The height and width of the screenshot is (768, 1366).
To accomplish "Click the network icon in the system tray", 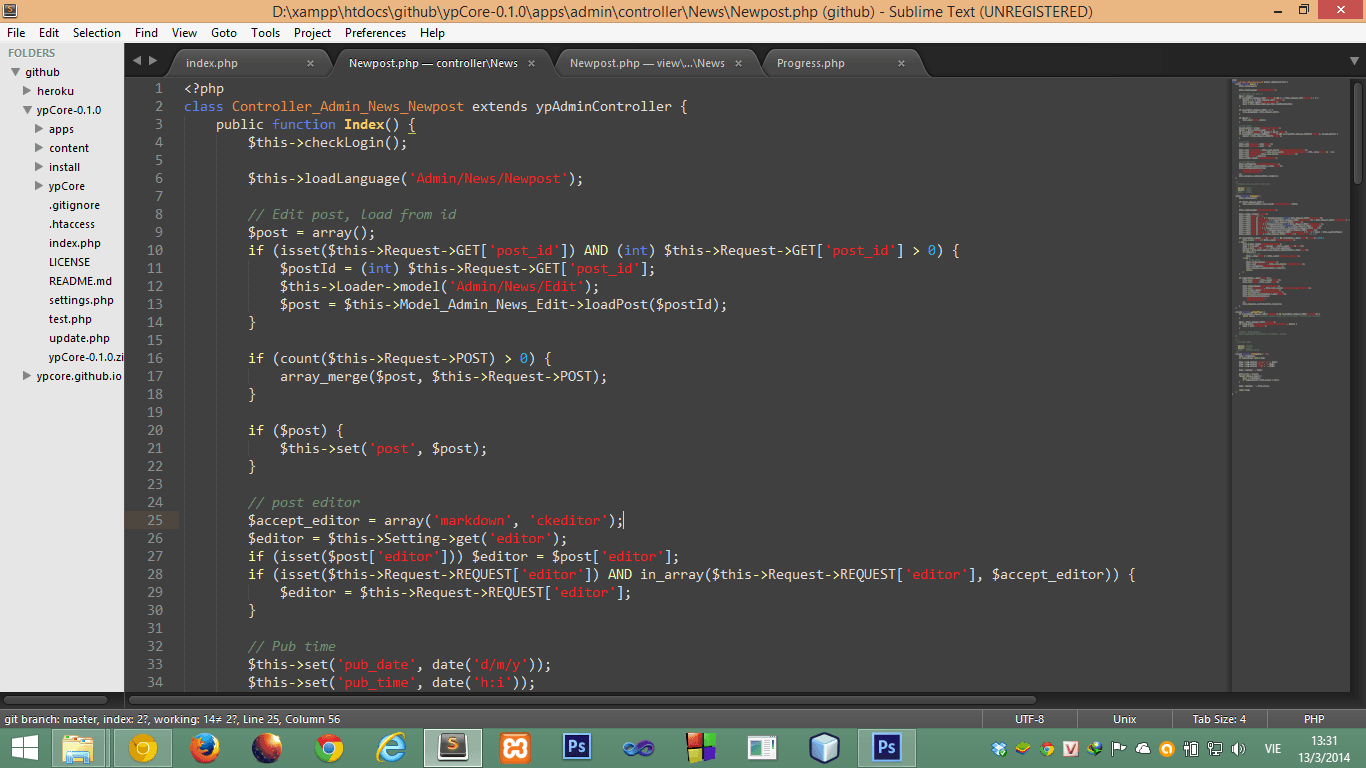I will (1213, 747).
